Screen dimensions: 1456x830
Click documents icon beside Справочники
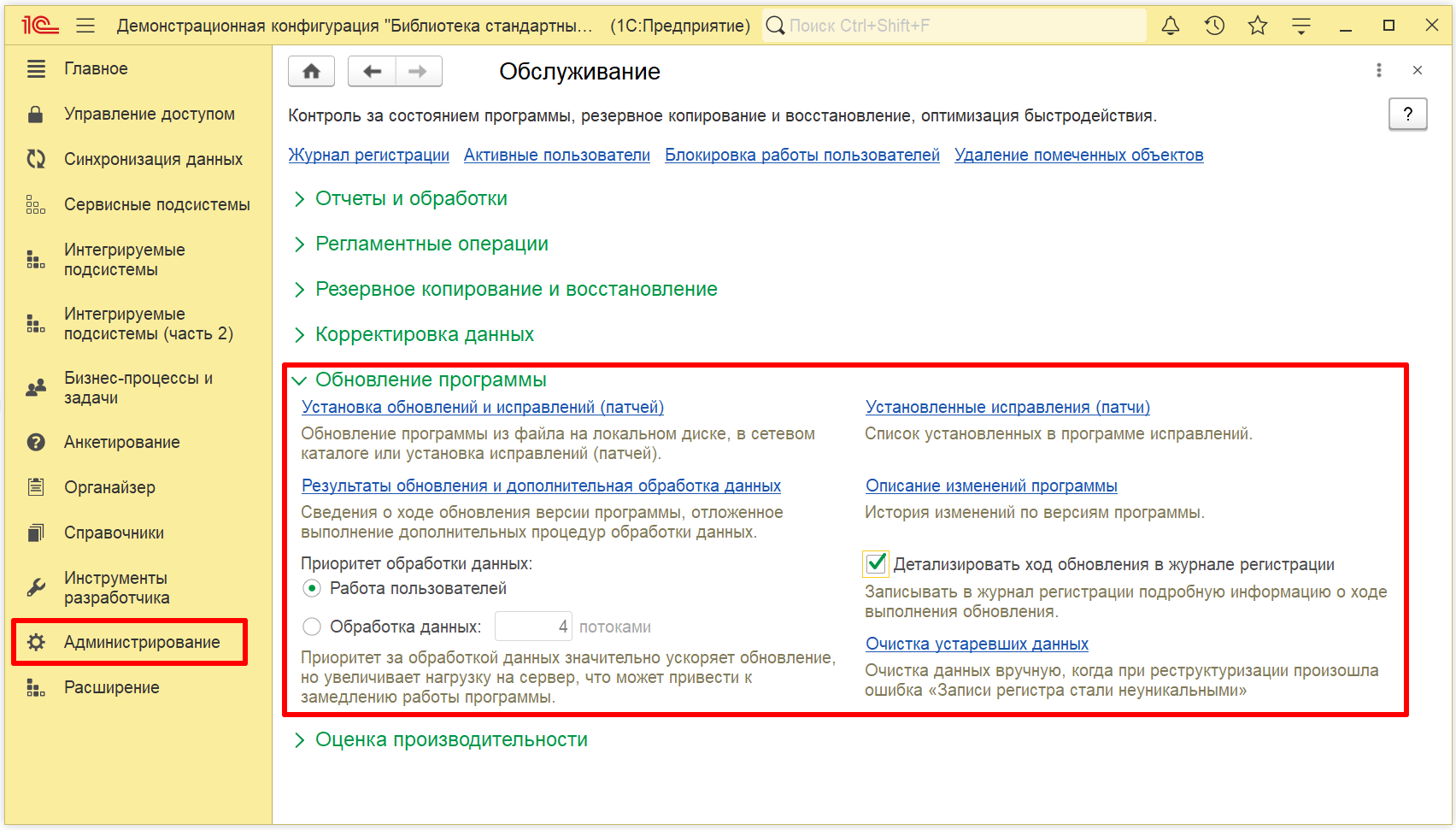(x=36, y=533)
